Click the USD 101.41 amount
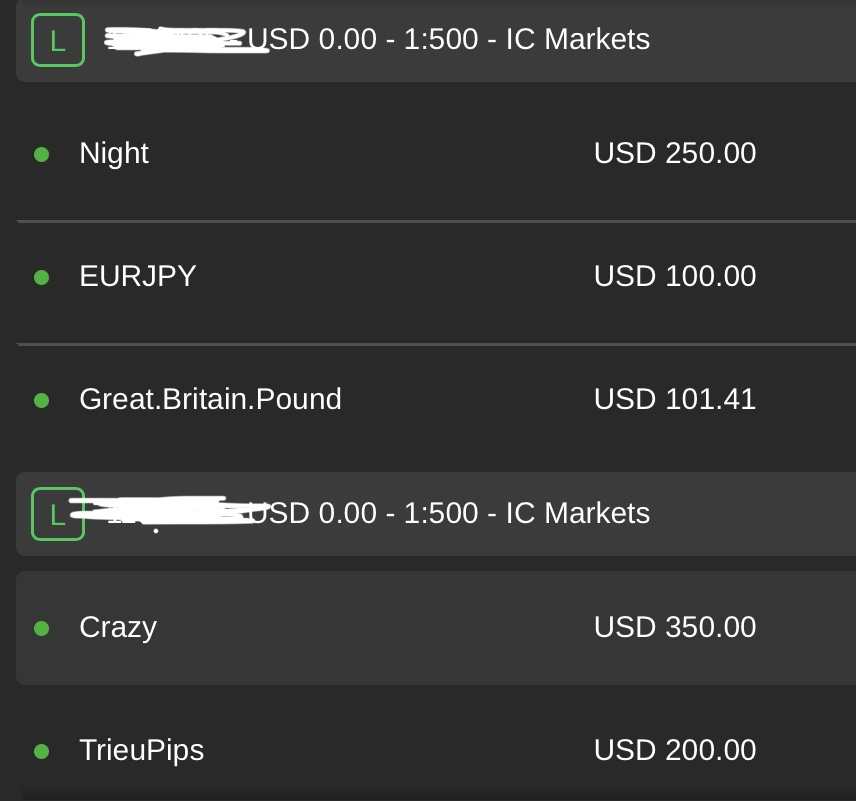Image resolution: width=856 pixels, height=801 pixels. click(675, 399)
